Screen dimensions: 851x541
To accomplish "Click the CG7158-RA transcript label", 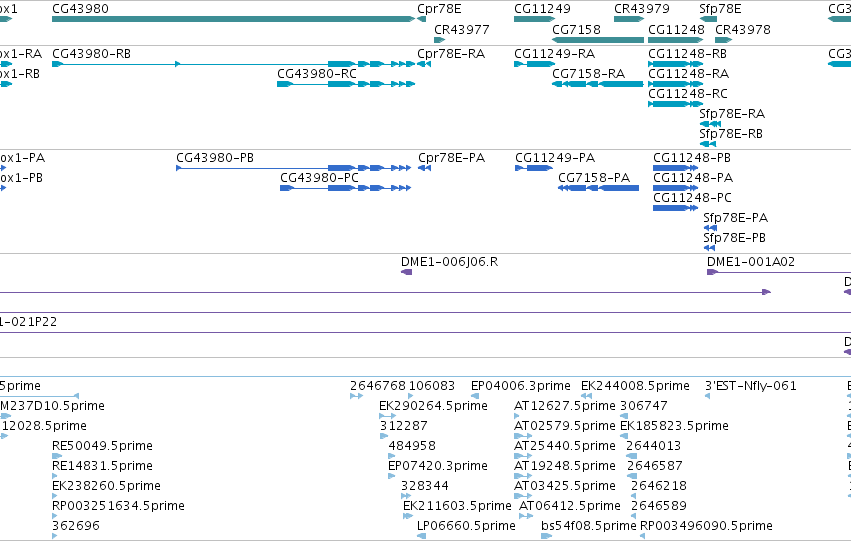I will pos(588,73).
